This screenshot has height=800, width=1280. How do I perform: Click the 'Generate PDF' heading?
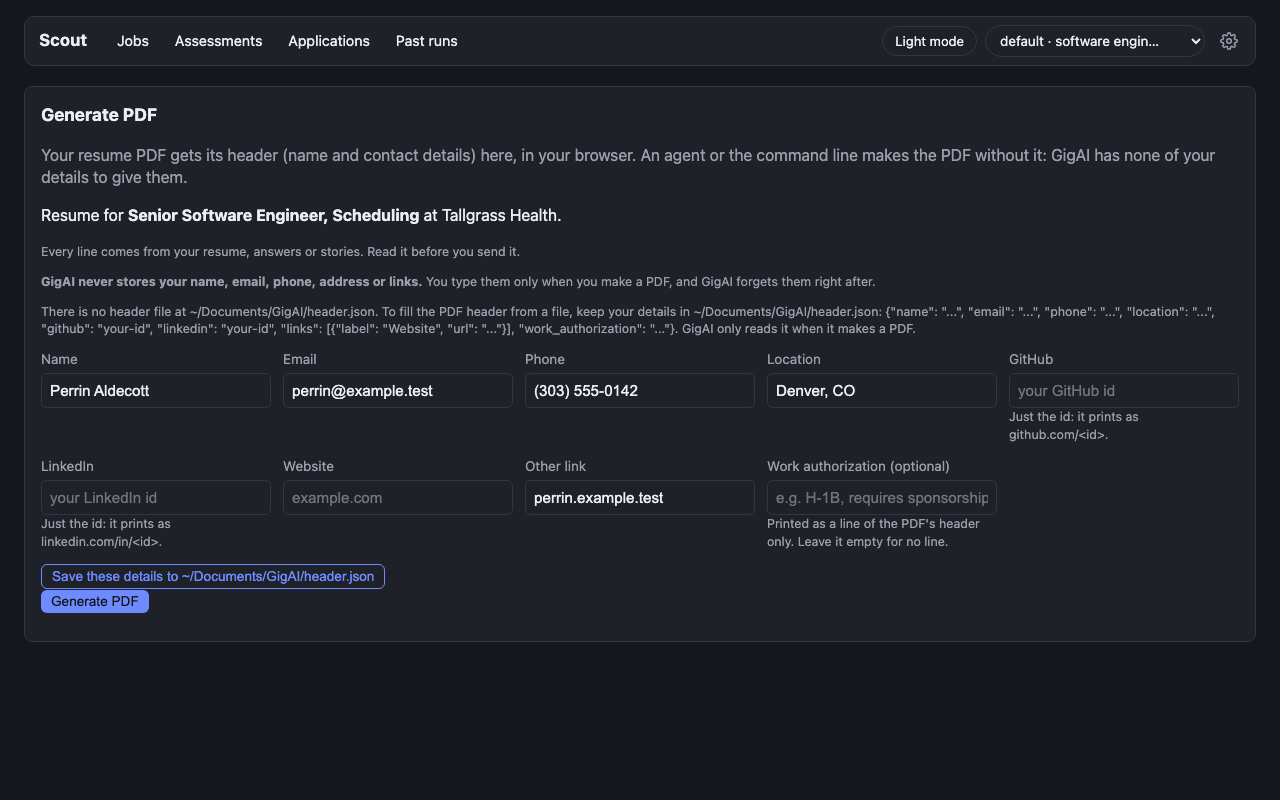[99, 115]
